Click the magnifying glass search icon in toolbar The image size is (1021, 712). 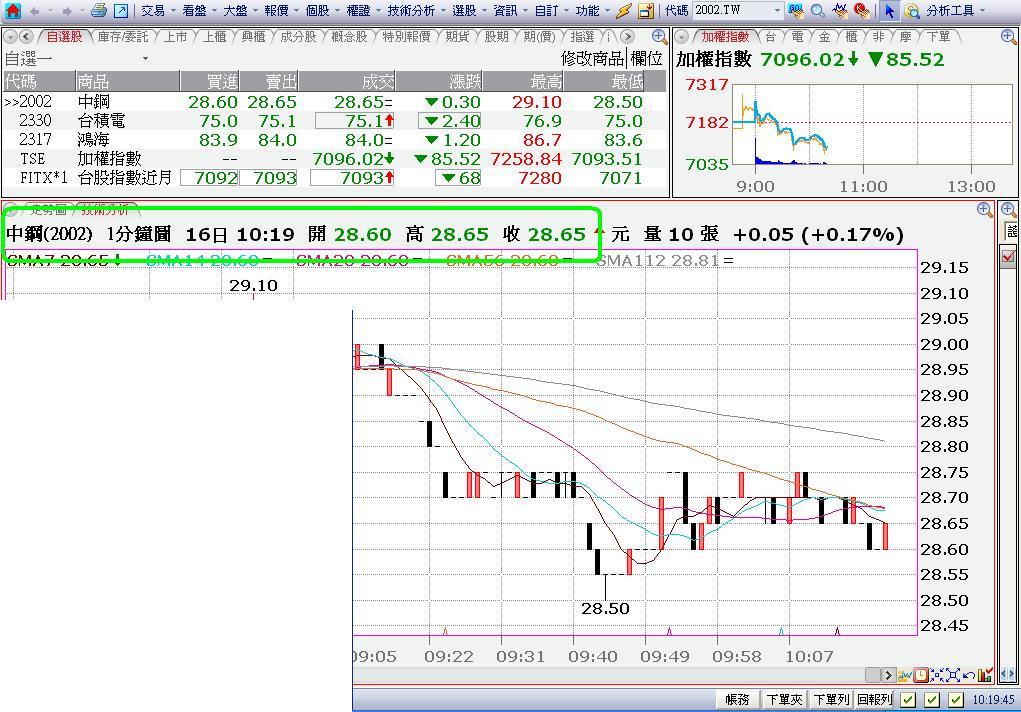tap(818, 10)
